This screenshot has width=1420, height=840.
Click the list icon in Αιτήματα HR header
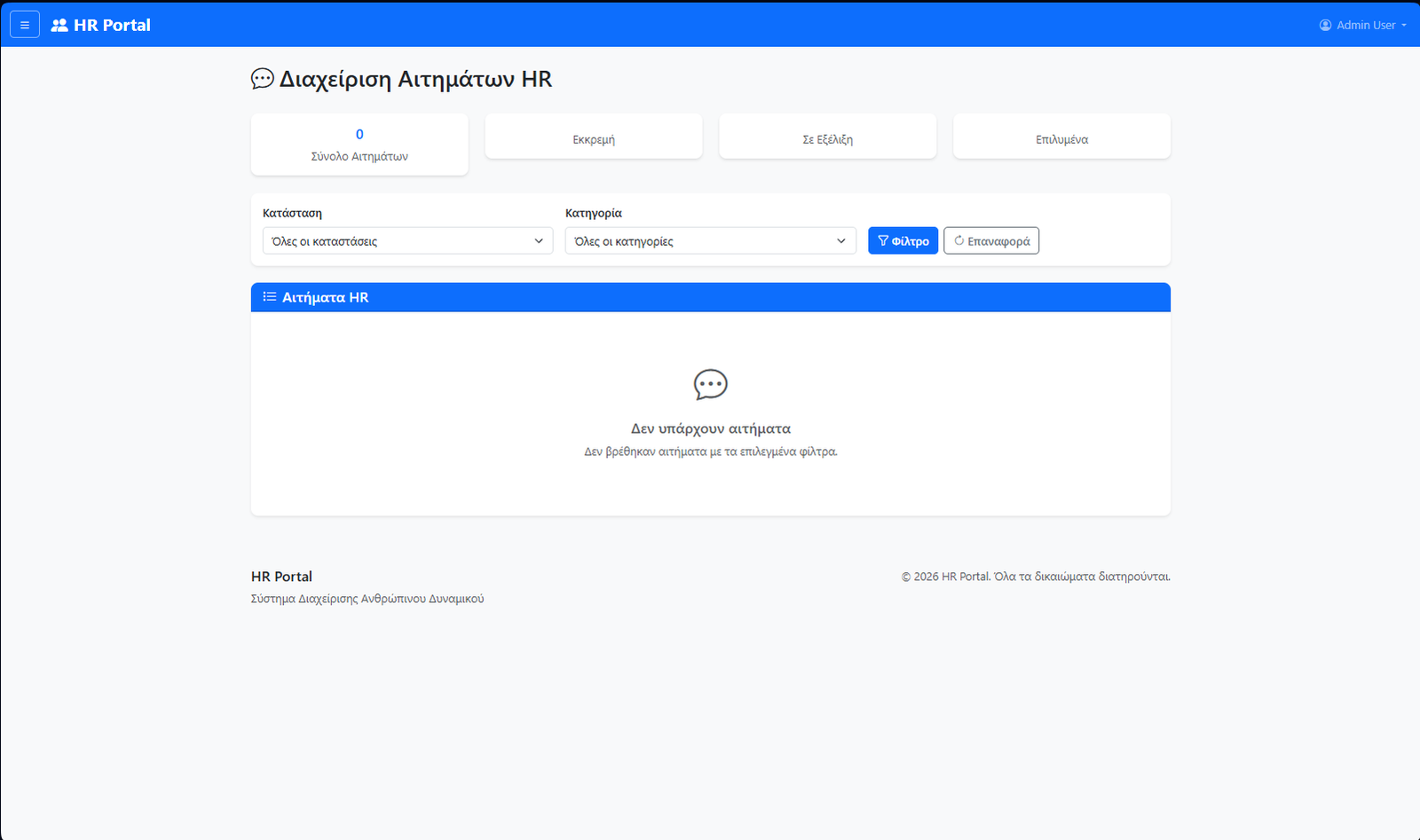270,297
